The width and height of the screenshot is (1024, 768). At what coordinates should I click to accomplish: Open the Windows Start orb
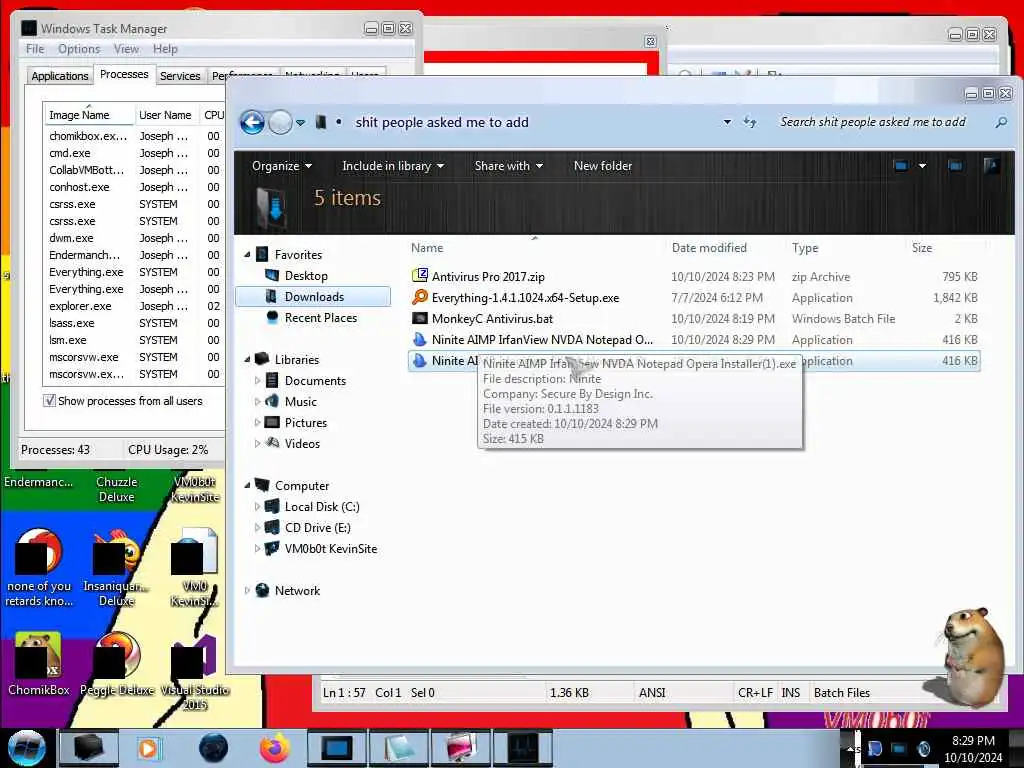point(27,748)
